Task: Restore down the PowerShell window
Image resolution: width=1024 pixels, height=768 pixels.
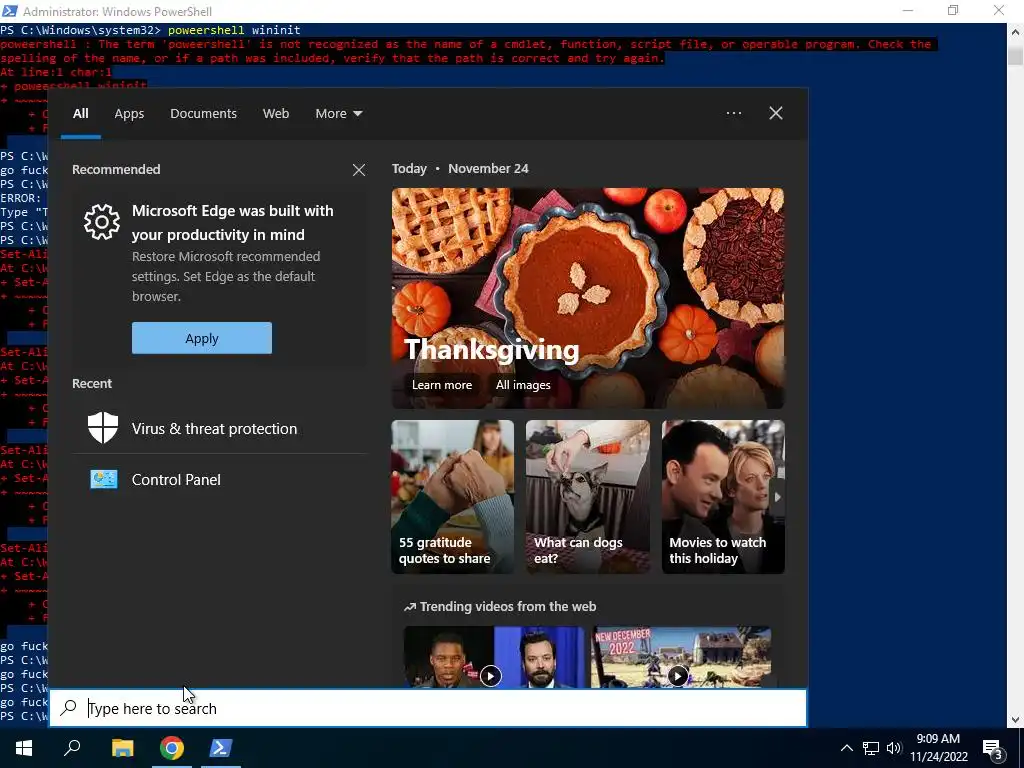Action: (x=953, y=11)
